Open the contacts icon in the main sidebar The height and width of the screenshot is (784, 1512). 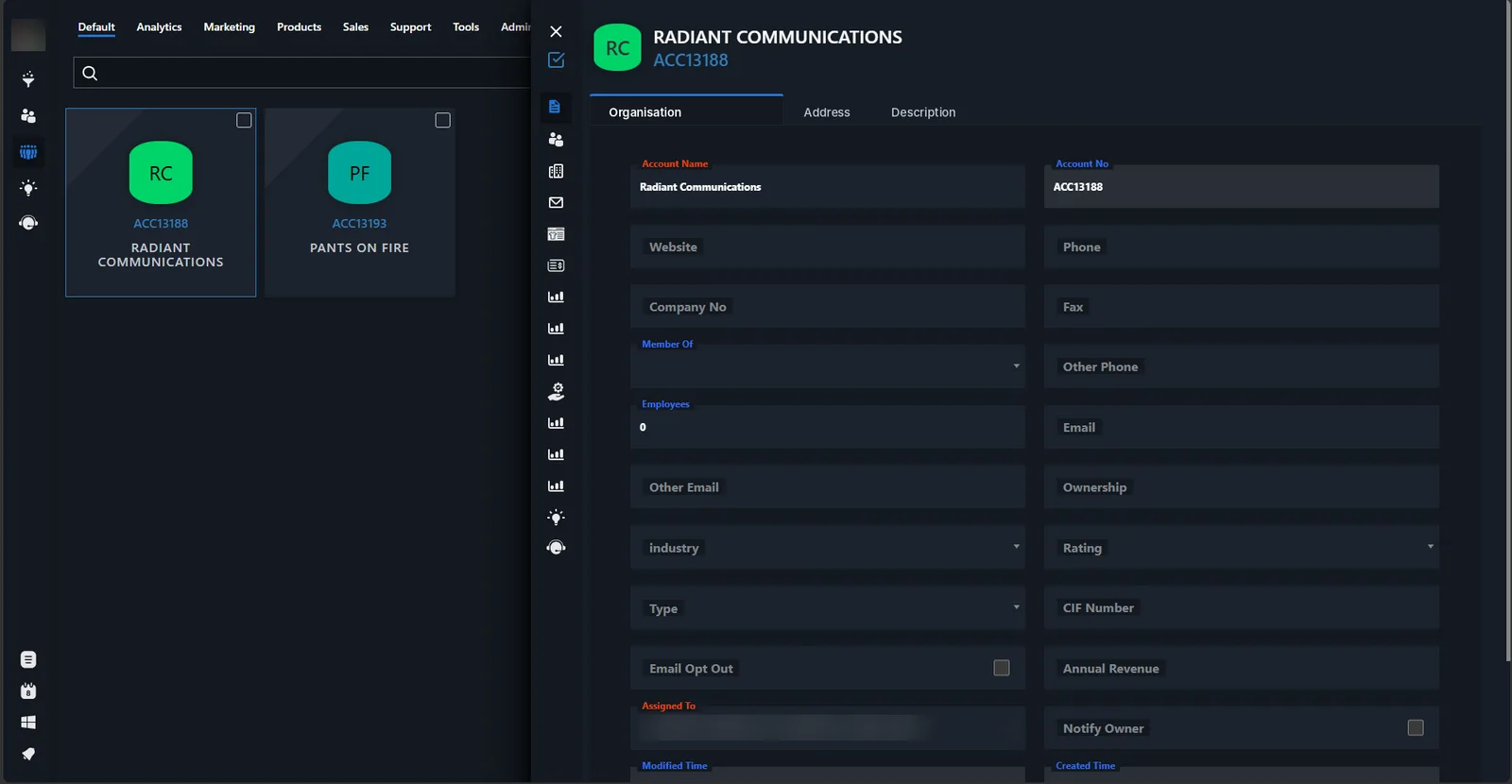28,115
